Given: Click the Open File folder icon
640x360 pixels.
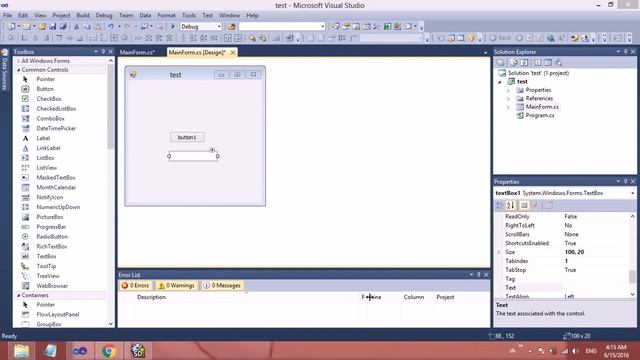Looking at the screenshot, I should pyautogui.click(x=42, y=27).
